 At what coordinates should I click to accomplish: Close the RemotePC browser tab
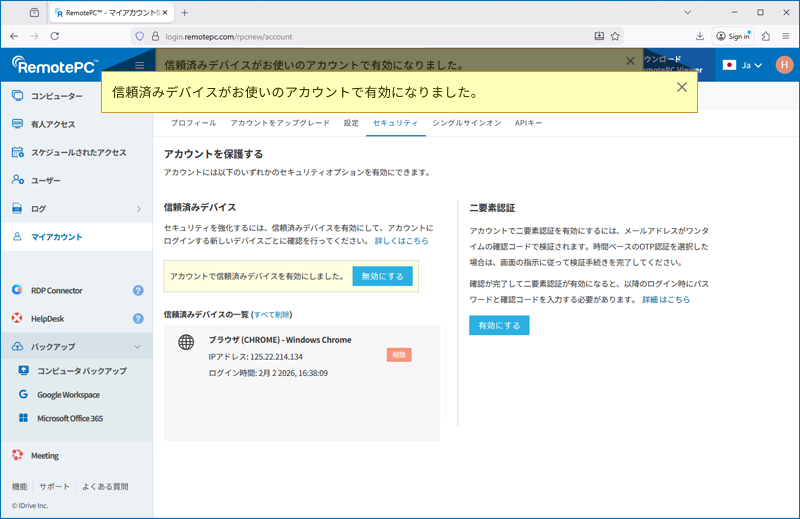[165, 13]
